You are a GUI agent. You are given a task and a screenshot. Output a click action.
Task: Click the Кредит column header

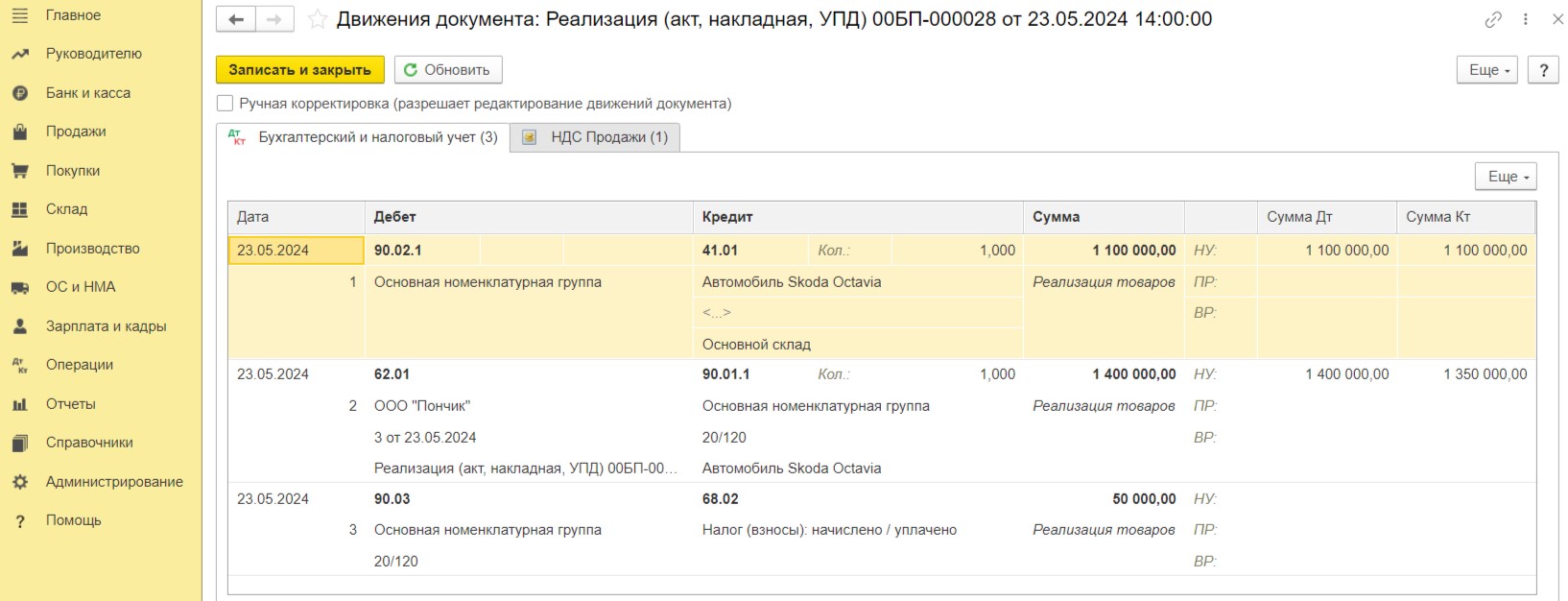(858, 217)
